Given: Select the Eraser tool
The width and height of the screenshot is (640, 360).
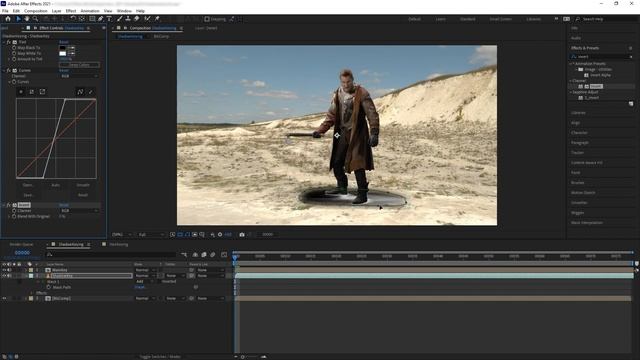Looking at the screenshot, I should (x=136, y=19).
